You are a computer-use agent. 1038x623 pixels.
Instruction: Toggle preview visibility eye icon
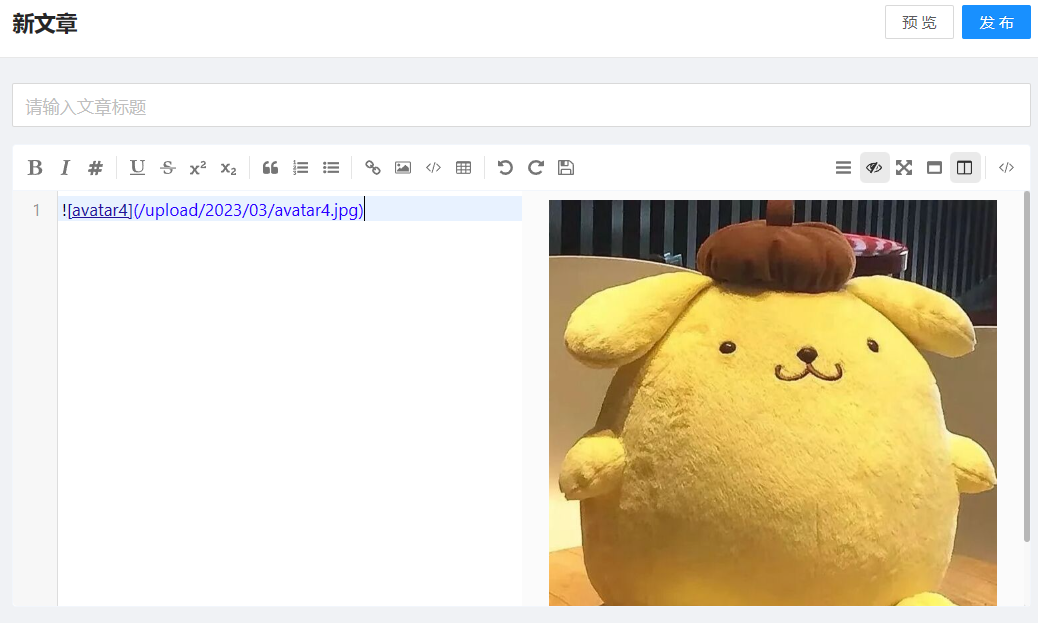874,168
